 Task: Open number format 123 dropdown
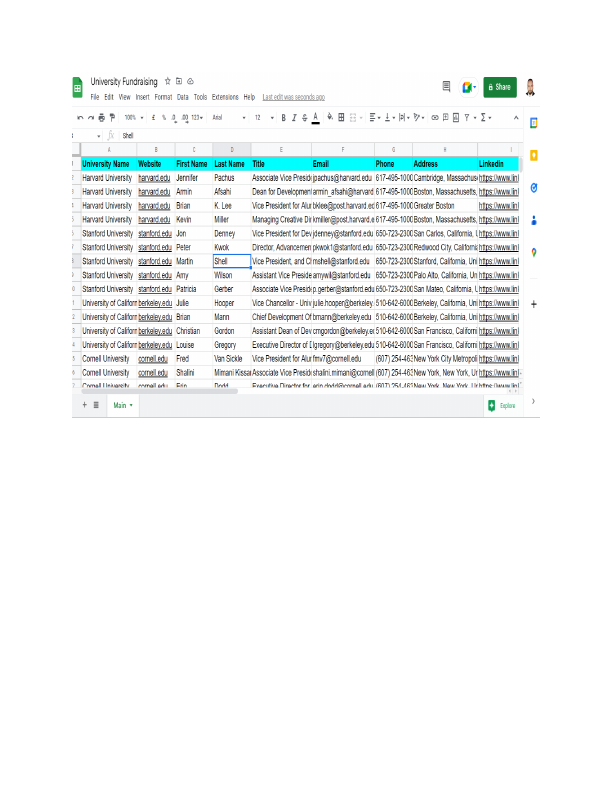coord(197,118)
